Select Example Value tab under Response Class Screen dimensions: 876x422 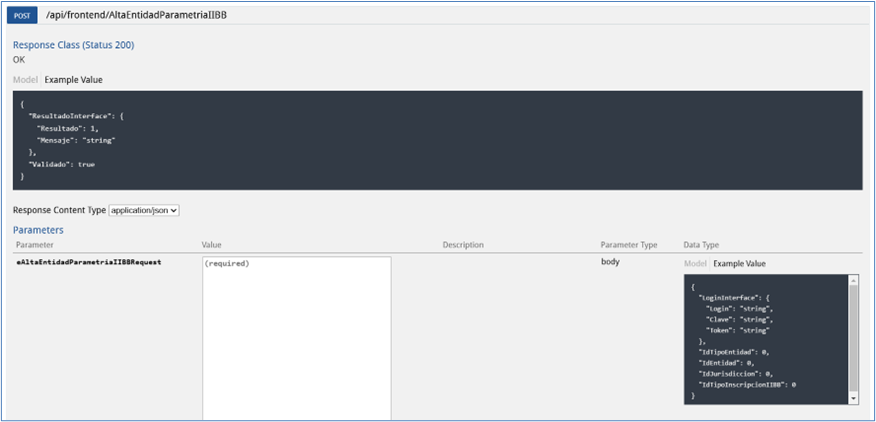click(73, 79)
